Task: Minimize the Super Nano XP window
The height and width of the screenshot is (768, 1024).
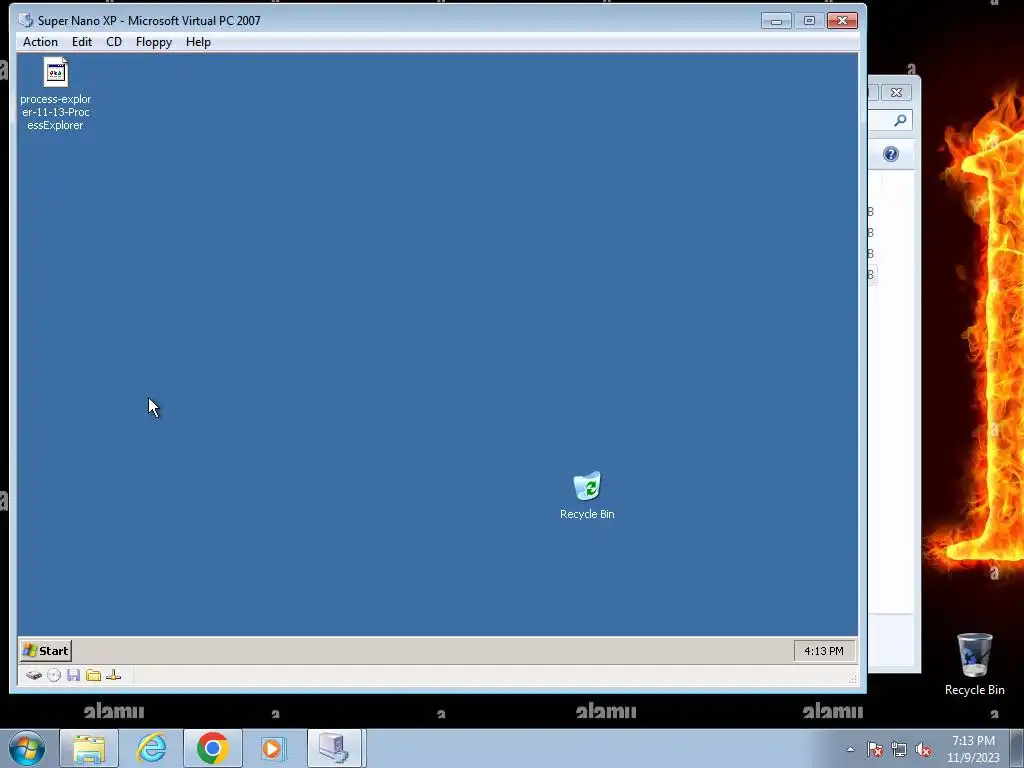Action: tap(776, 21)
